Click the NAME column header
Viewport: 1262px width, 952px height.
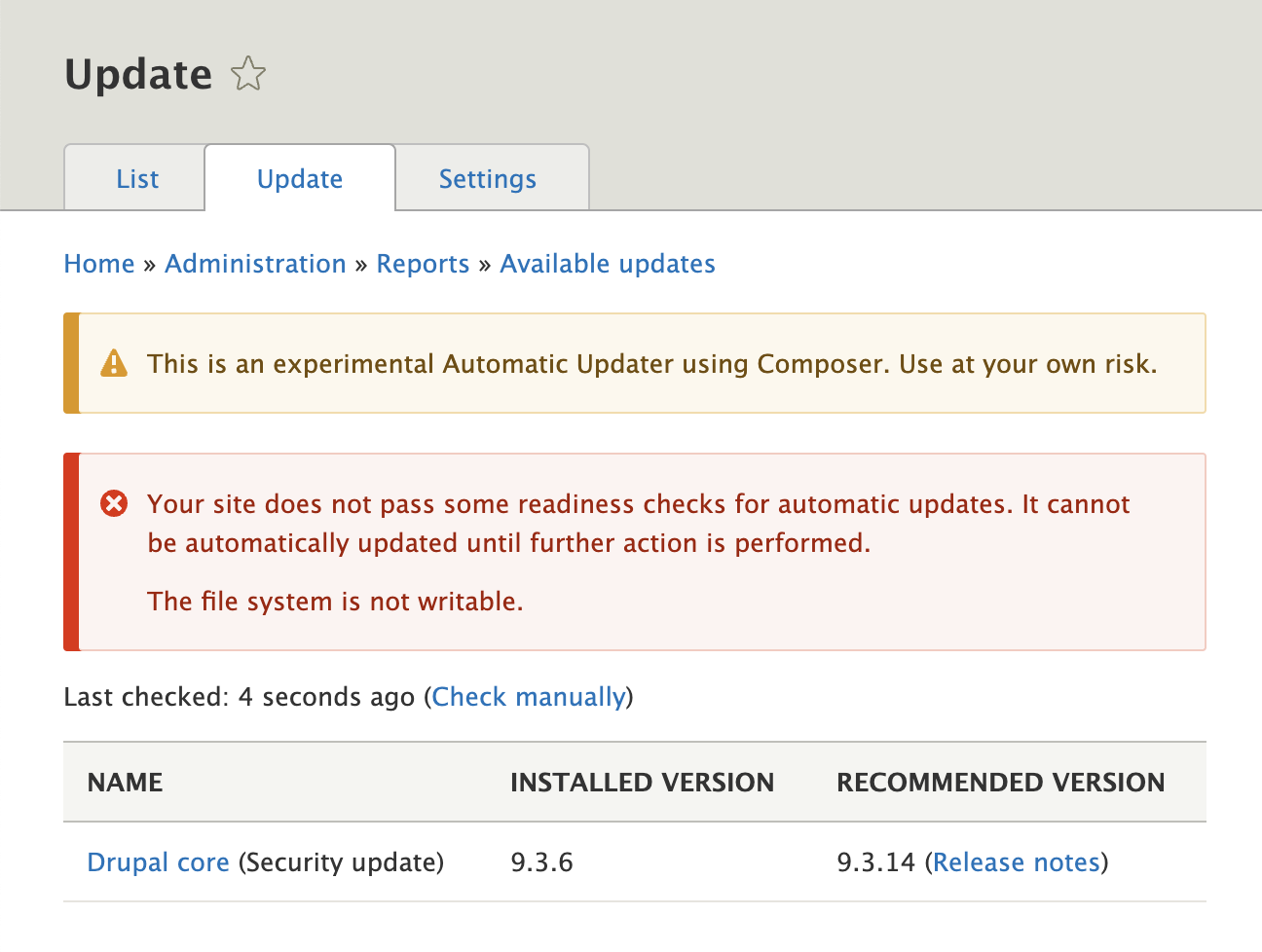pyautogui.click(x=126, y=783)
